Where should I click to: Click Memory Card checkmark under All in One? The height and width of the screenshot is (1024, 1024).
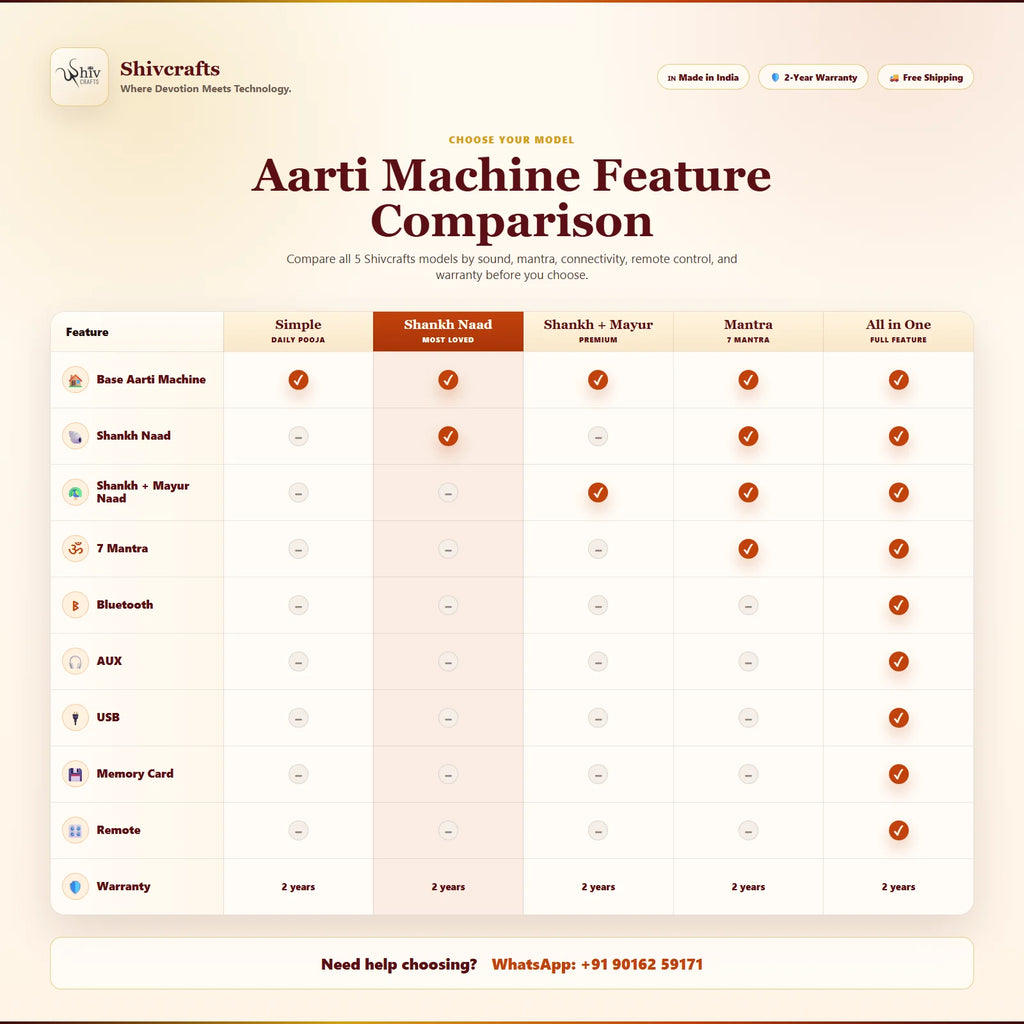click(899, 774)
